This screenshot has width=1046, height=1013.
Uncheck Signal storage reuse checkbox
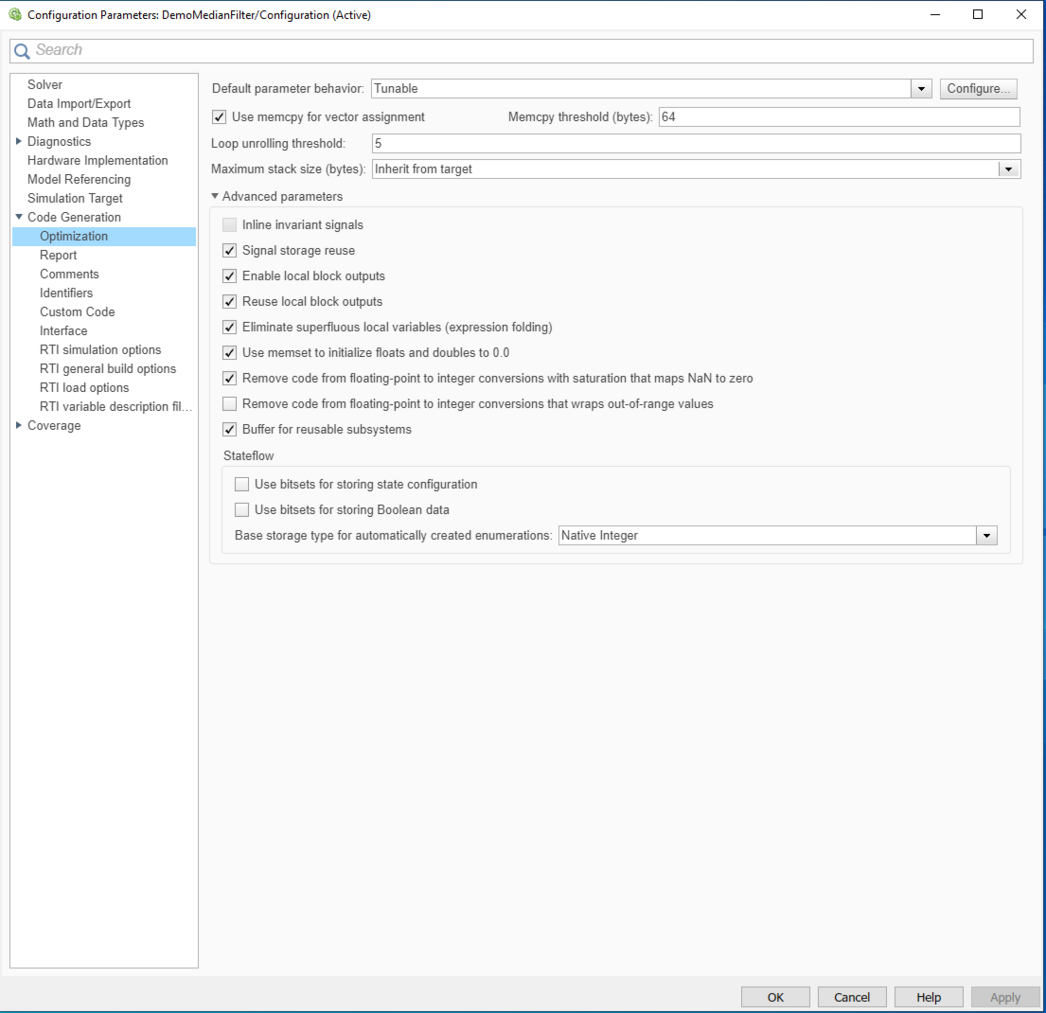230,251
